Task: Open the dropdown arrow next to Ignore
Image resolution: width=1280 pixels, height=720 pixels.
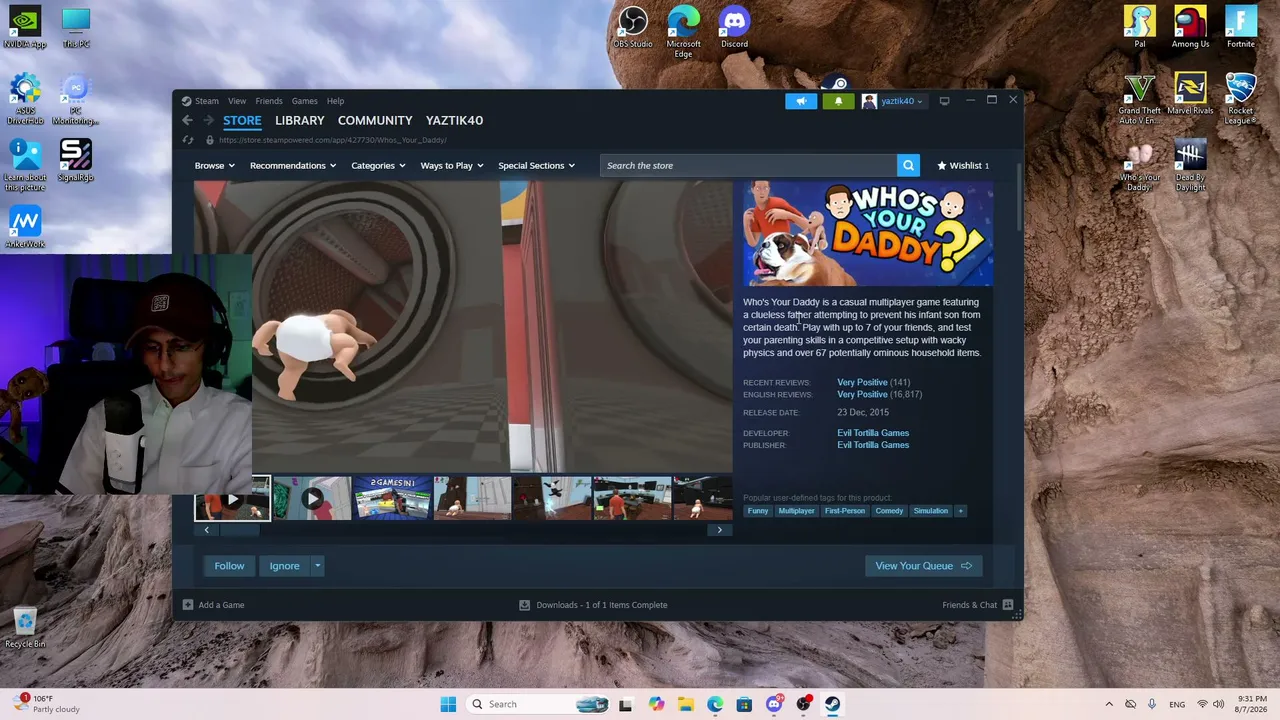Action: pyautogui.click(x=317, y=566)
